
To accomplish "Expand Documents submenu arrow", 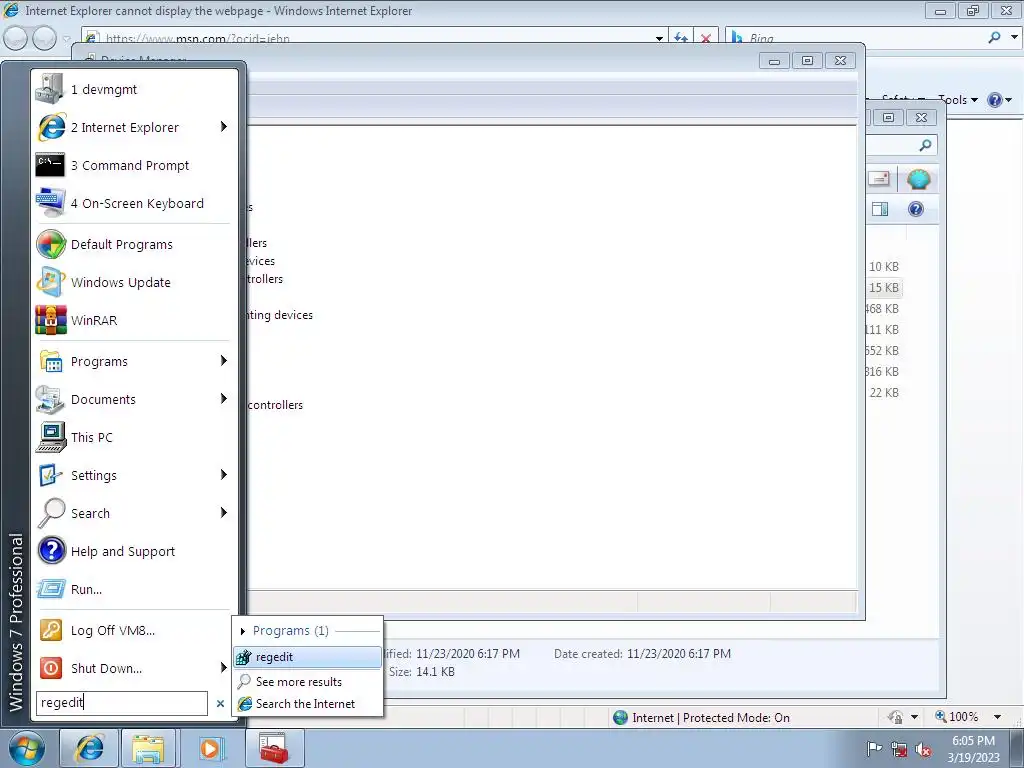I will (224, 398).
